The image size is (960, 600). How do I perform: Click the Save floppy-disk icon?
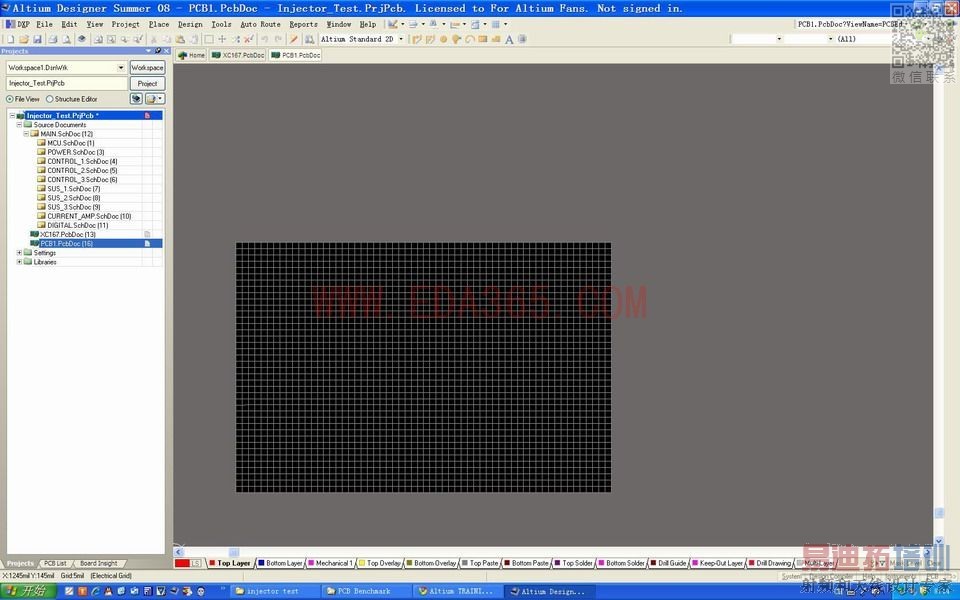[x=37, y=39]
